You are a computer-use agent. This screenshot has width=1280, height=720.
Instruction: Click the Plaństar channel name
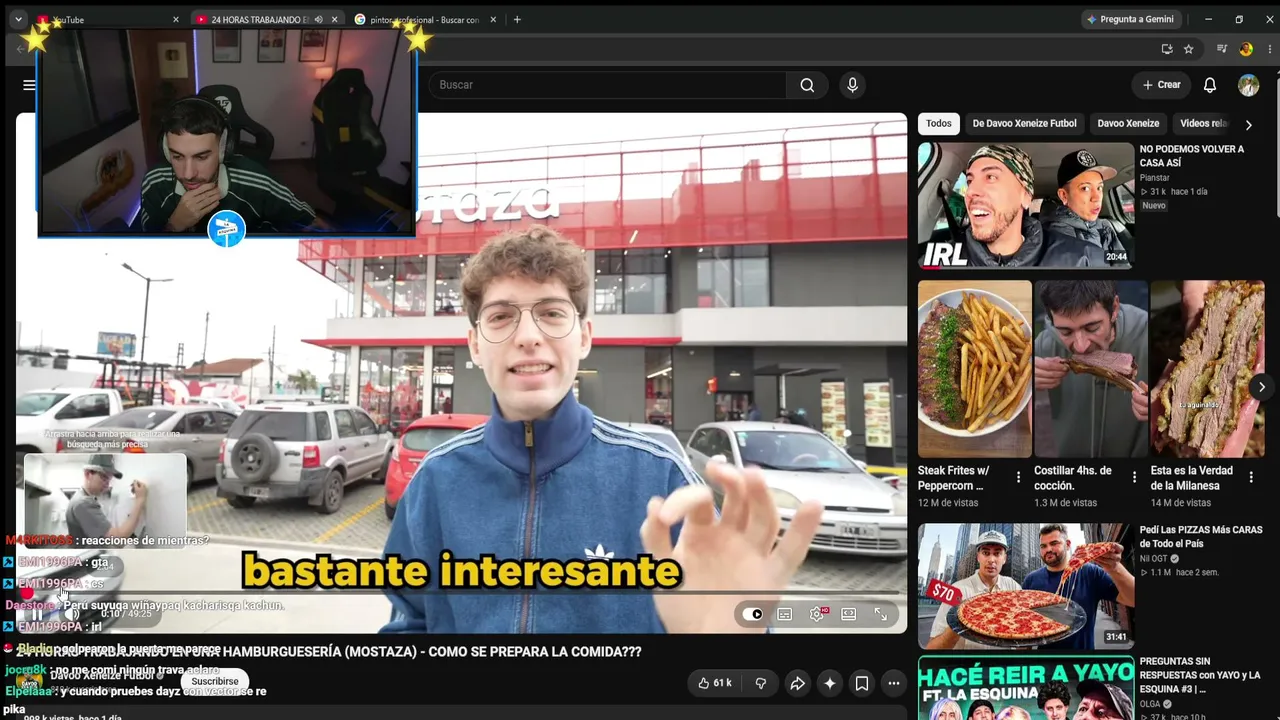tap(1155, 178)
